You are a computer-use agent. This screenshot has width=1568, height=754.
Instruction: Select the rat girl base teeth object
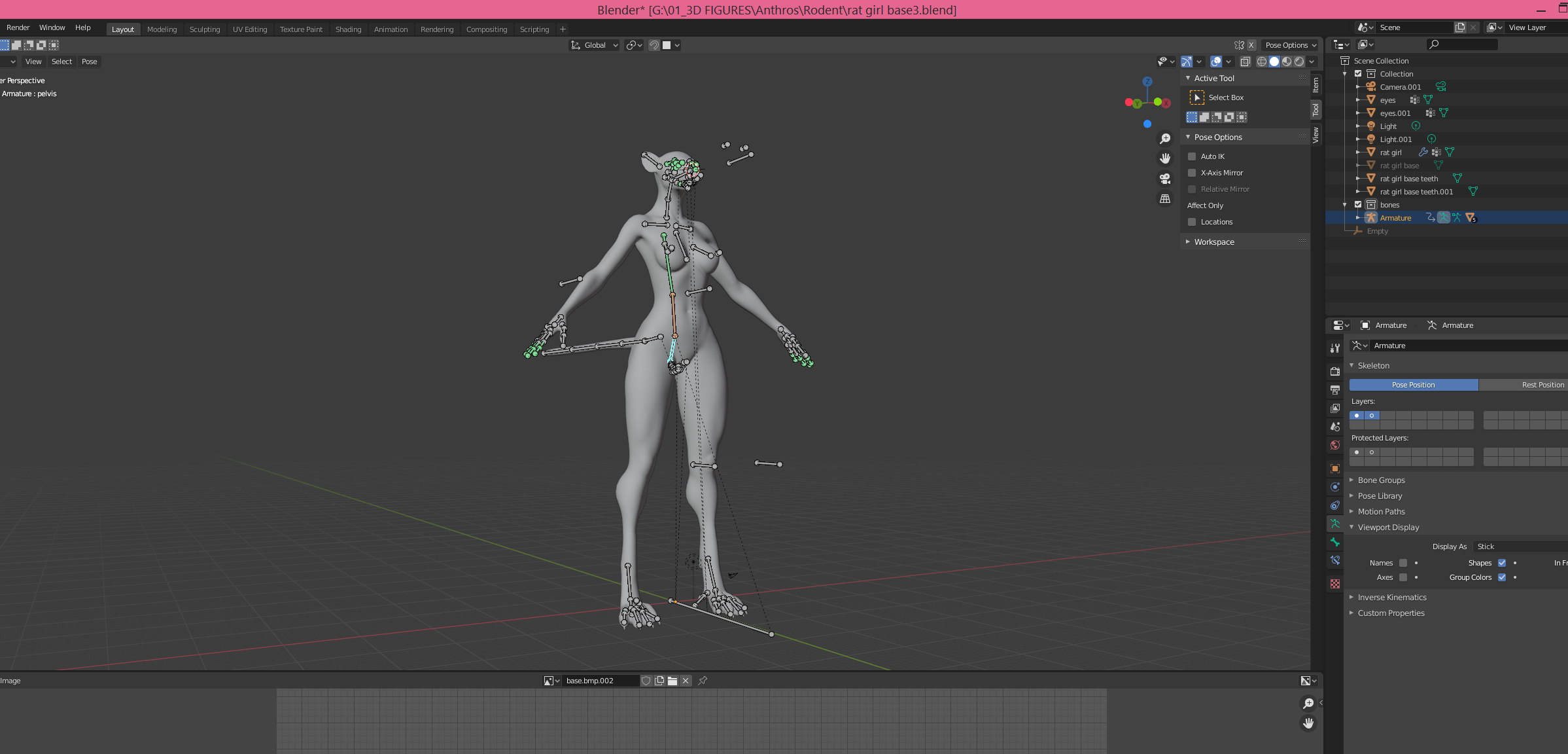[1408, 179]
